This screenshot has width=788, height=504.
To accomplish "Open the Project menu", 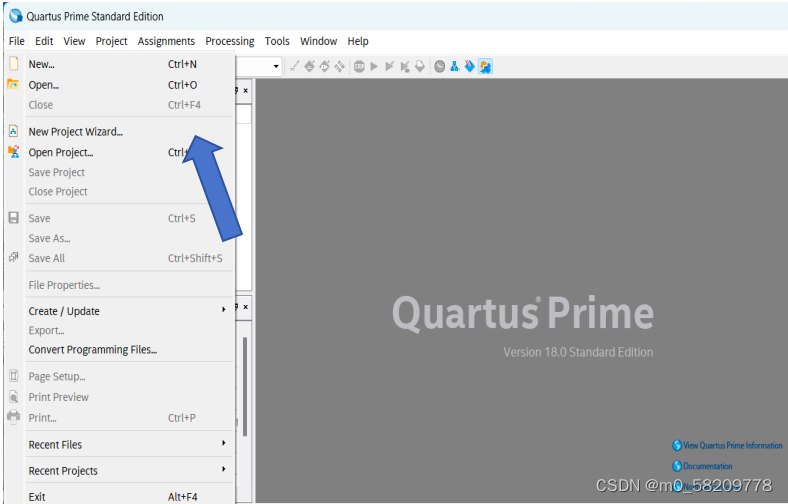I will (112, 41).
